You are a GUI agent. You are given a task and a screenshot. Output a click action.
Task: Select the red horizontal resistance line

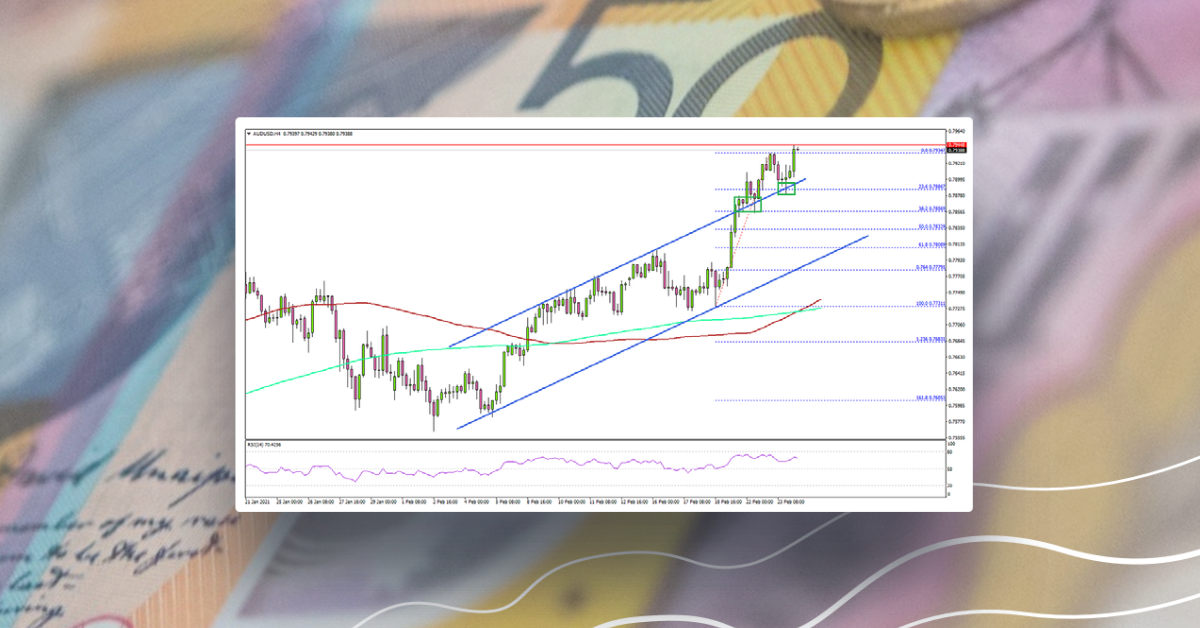click(500, 143)
